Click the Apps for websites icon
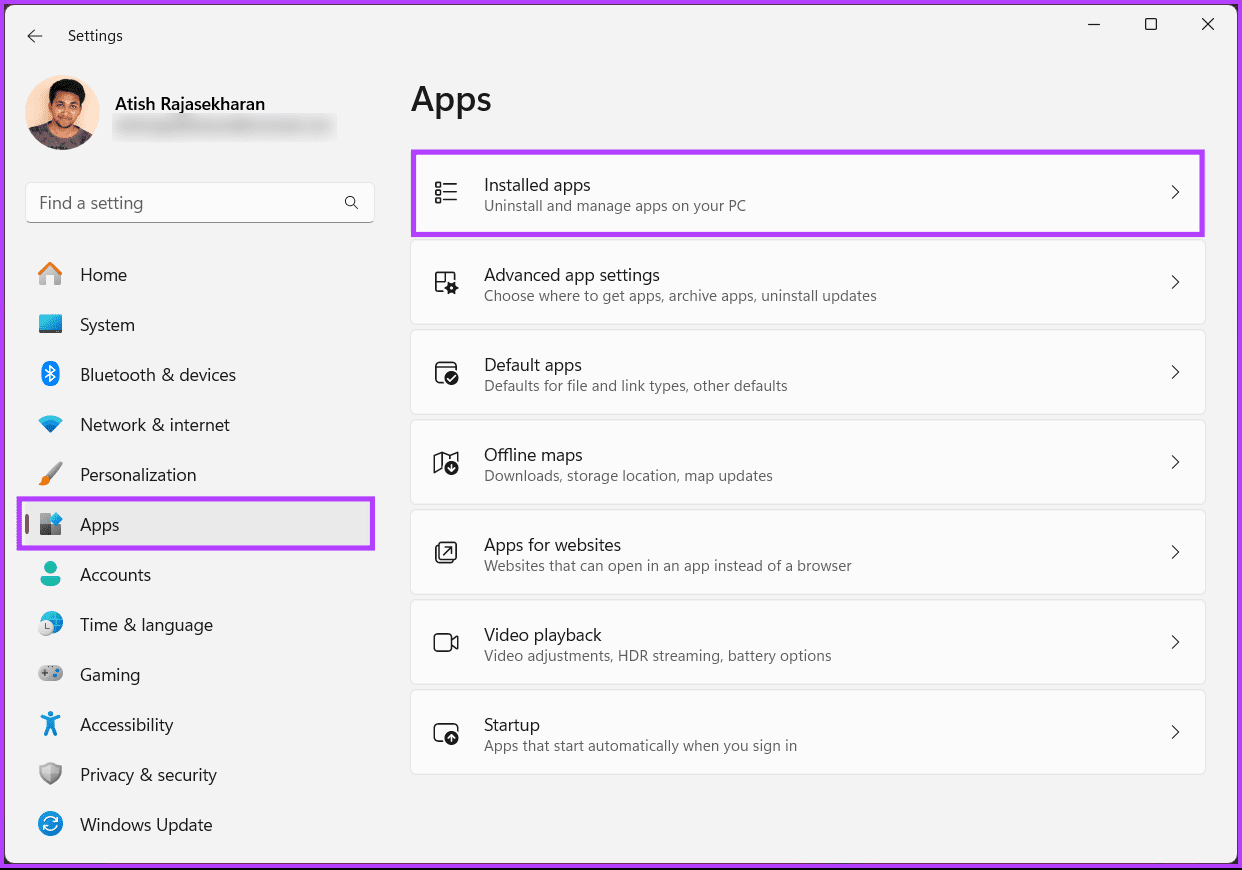The width and height of the screenshot is (1242, 870). click(x=446, y=553)
